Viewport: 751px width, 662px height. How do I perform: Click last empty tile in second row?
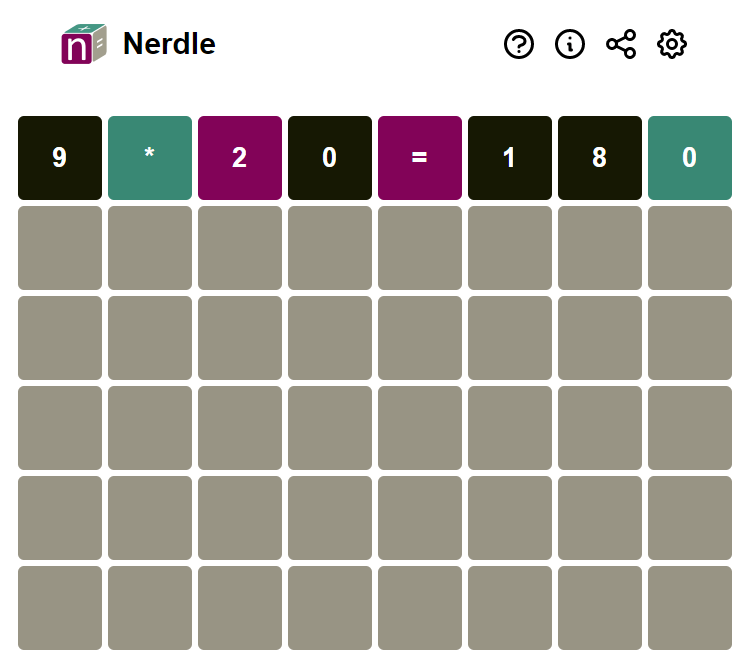click(690, 248)
